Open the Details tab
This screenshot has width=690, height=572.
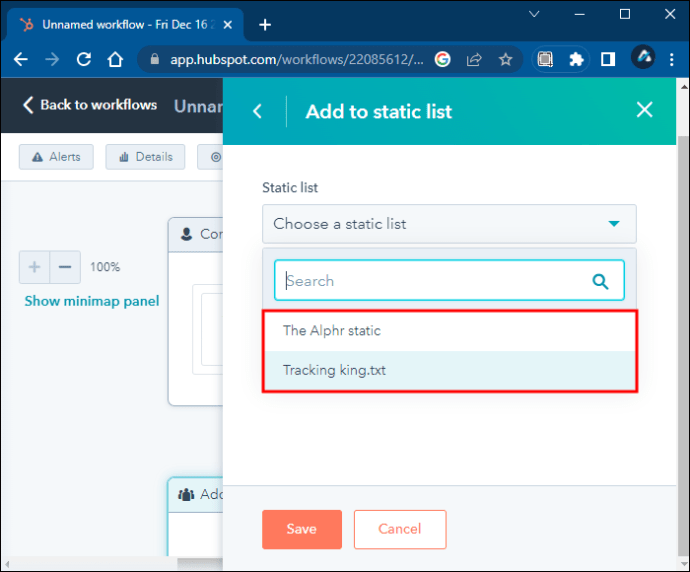tap(145, 157)
